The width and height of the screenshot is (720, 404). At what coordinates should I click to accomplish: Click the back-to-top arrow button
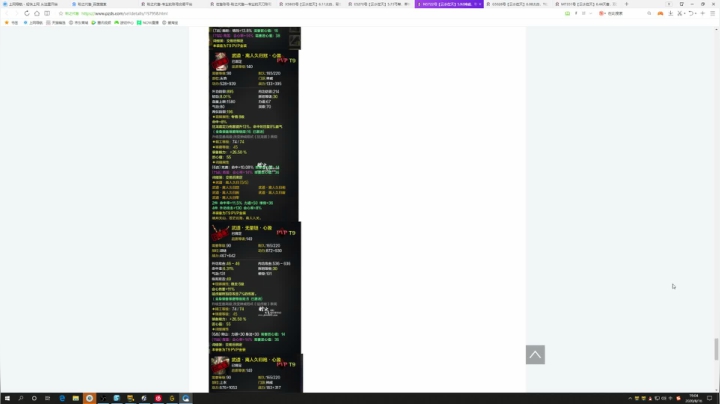tap(535, 354)
